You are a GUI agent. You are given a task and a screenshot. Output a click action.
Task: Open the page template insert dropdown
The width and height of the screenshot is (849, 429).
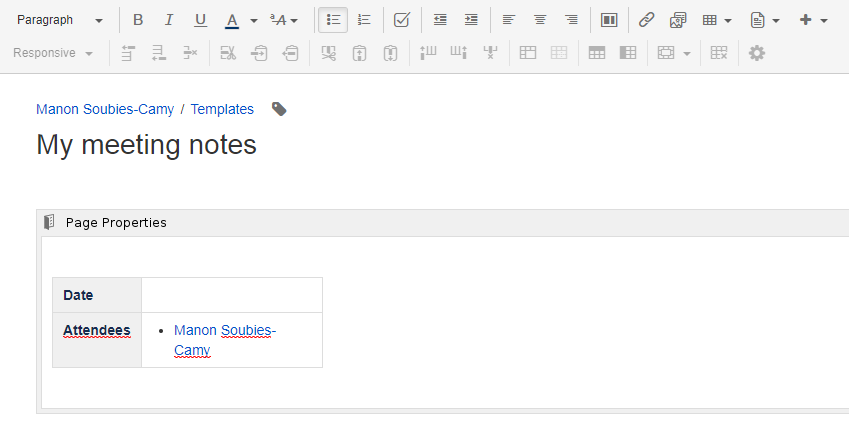click(765, 20)
